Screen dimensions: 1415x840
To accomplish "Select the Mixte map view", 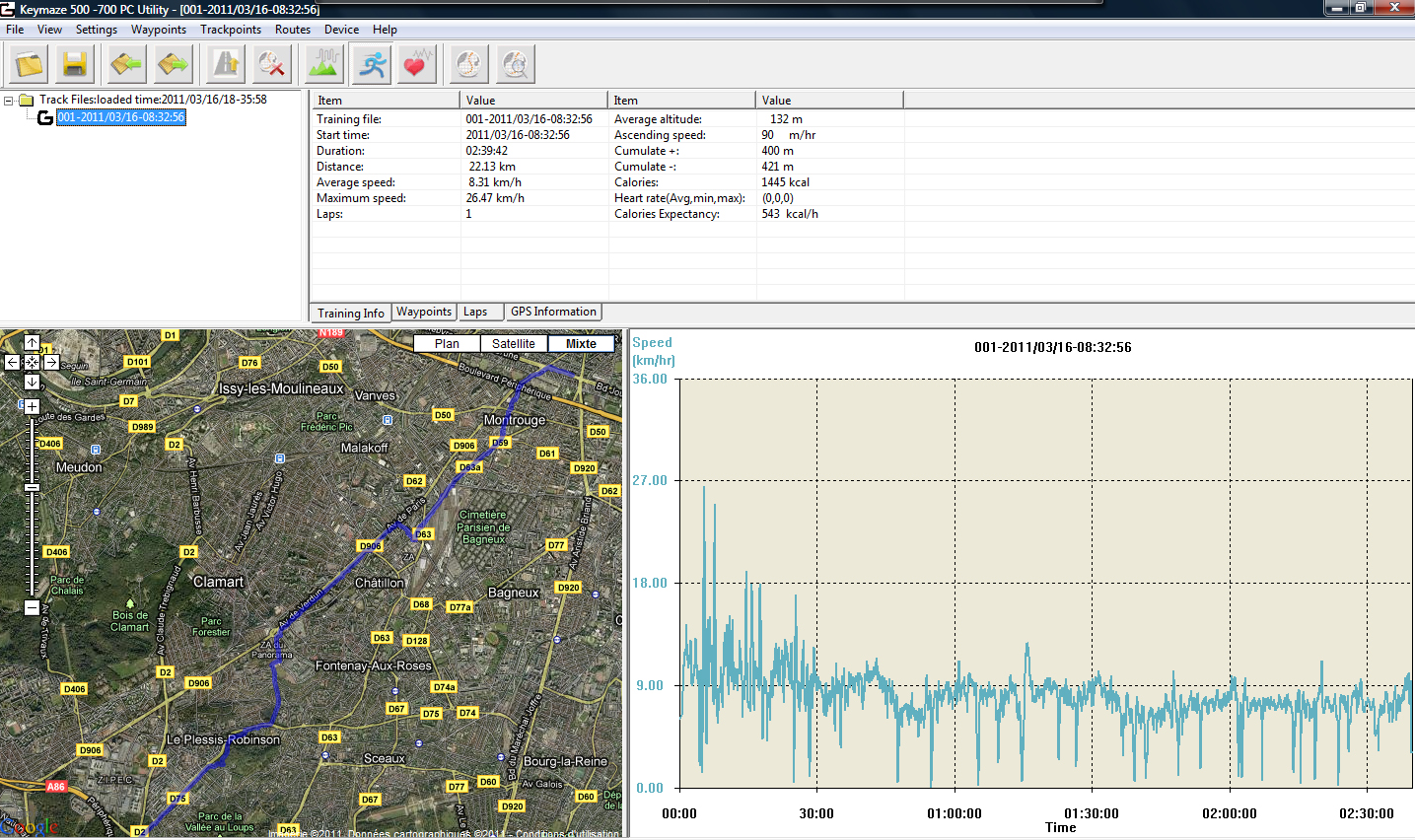I will [581, 344].
